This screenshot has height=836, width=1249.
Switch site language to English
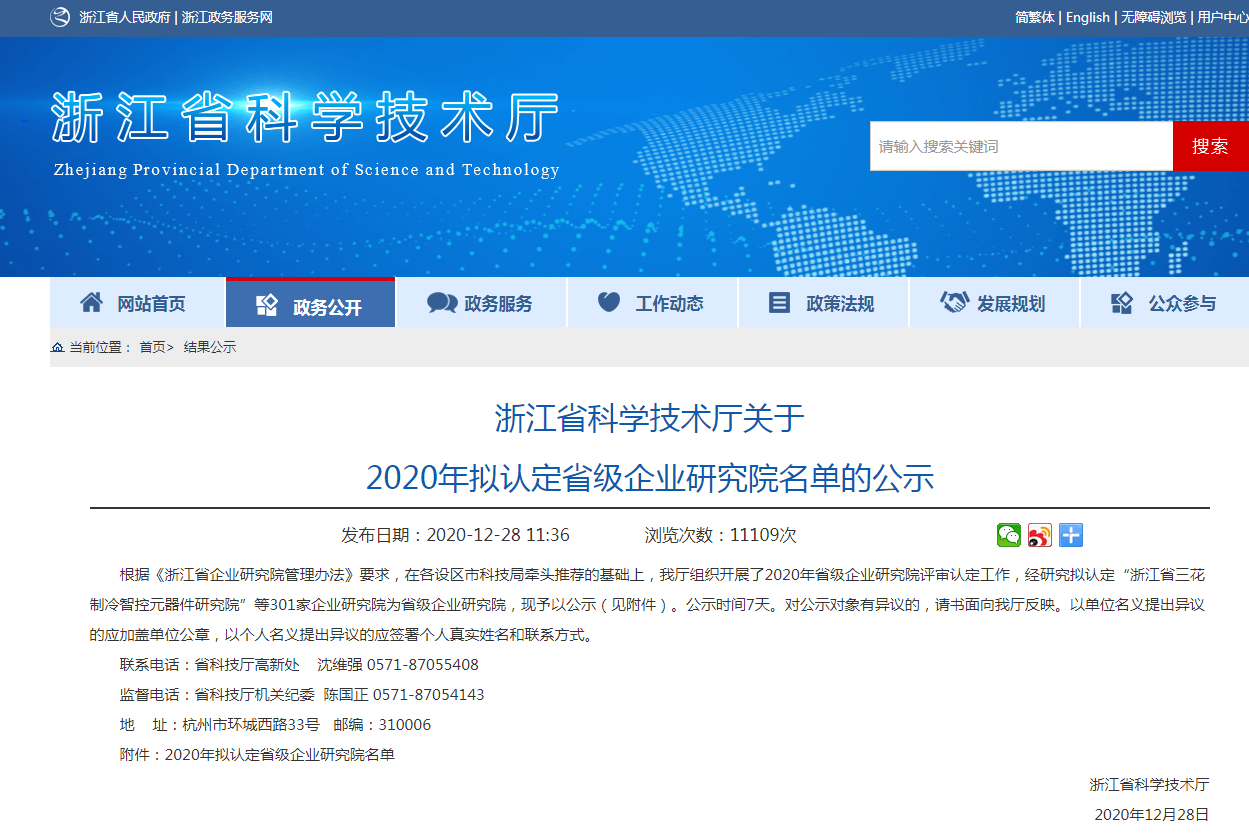[x=1087, y=17]
